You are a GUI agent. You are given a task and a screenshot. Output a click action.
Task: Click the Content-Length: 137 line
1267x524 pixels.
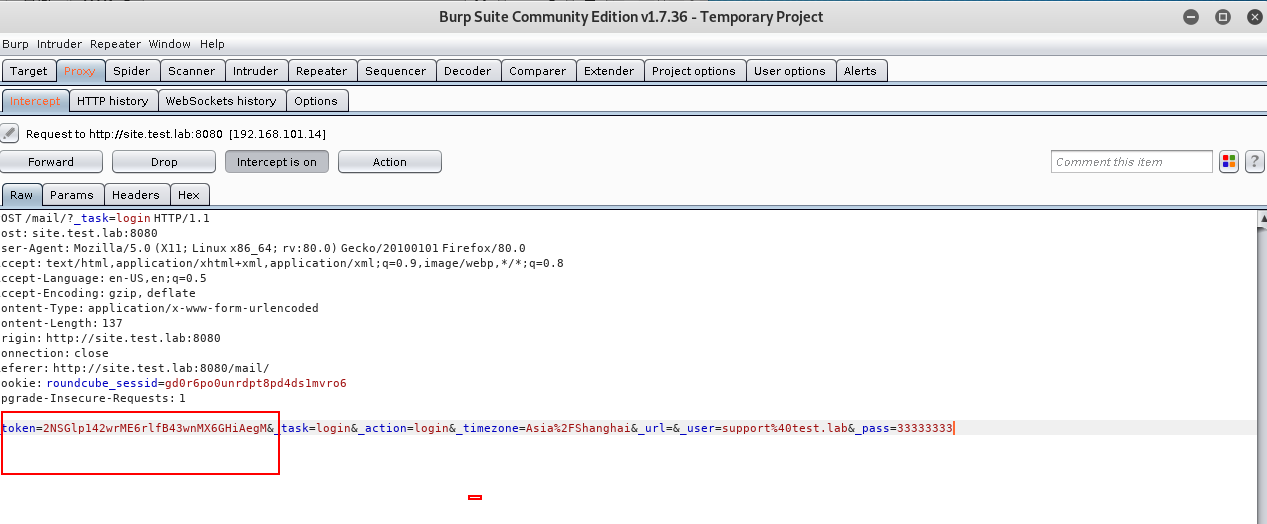click(61, 323)
